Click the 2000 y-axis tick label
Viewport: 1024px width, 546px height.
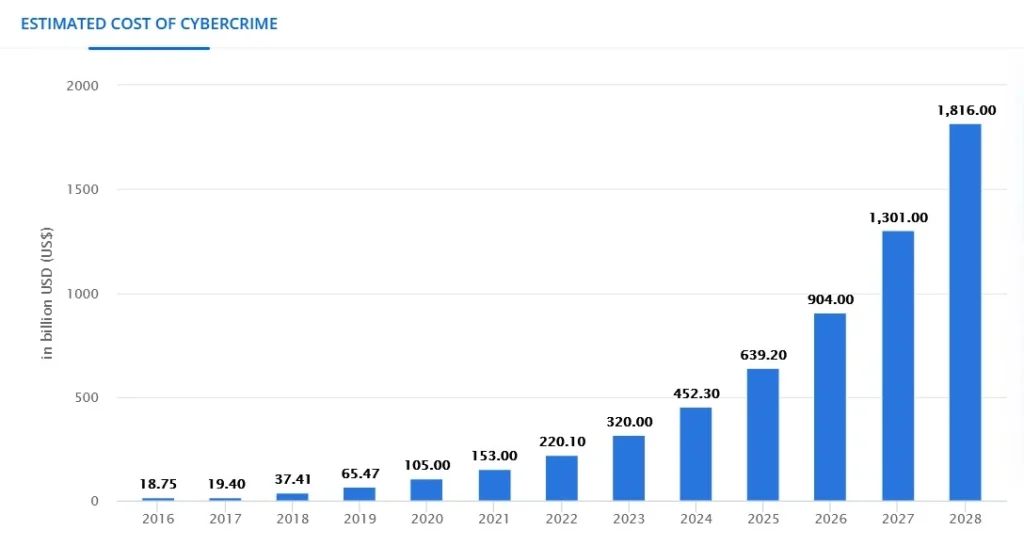pyautogui.click(x=83, y=86)
